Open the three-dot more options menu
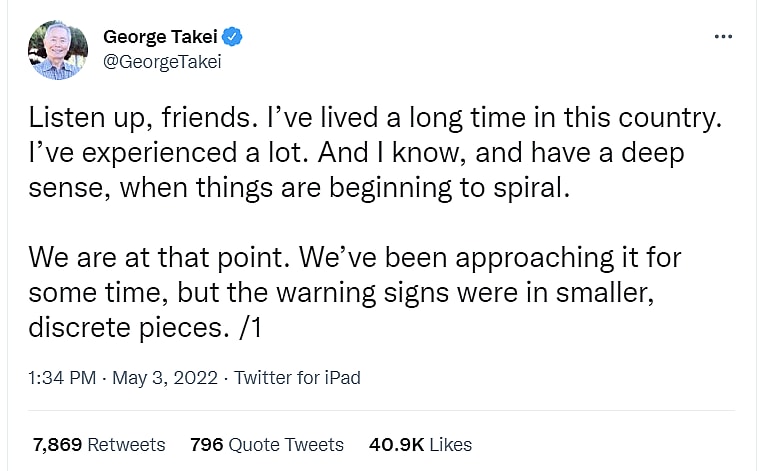This screenshot has height=471, width=759. [723, 37]
